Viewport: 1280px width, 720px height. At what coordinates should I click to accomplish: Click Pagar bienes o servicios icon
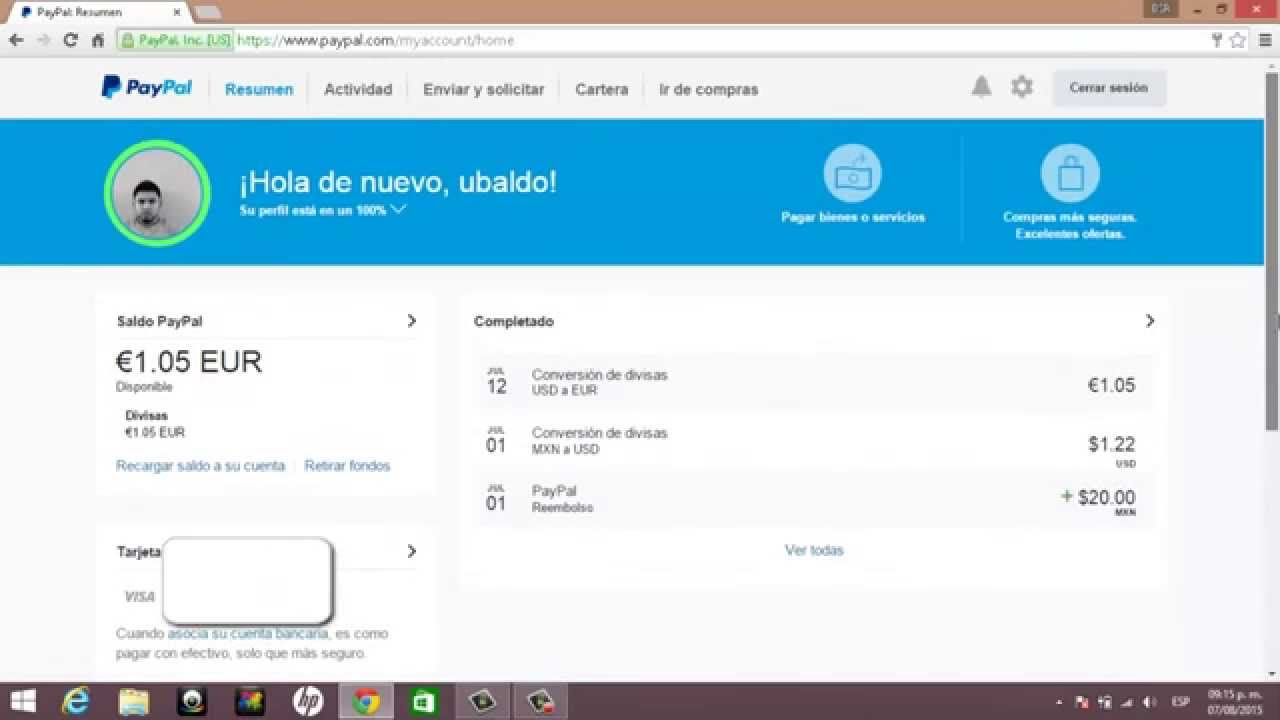[852, 173]
